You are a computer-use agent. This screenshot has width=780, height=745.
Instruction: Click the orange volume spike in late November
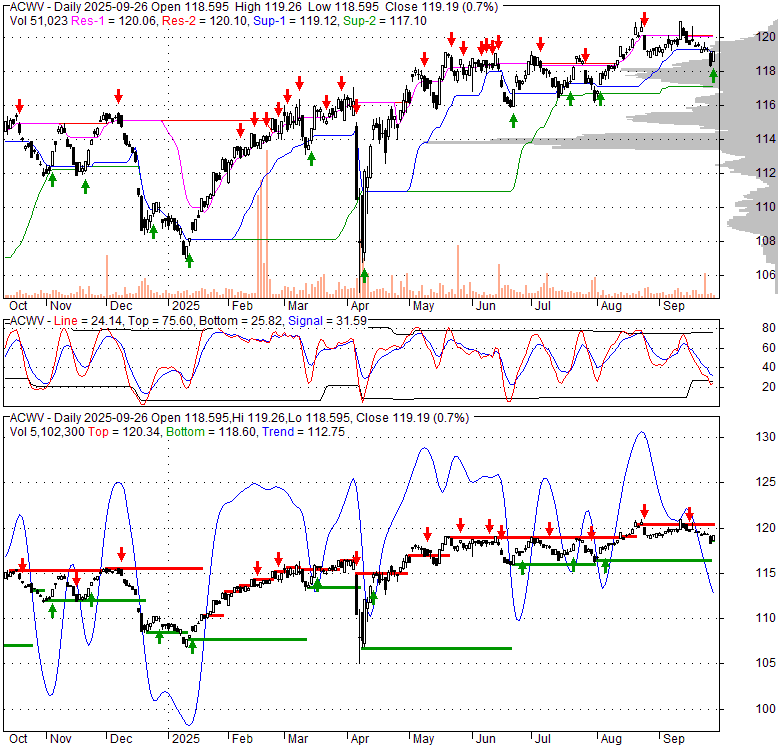[x=106, y=276]
